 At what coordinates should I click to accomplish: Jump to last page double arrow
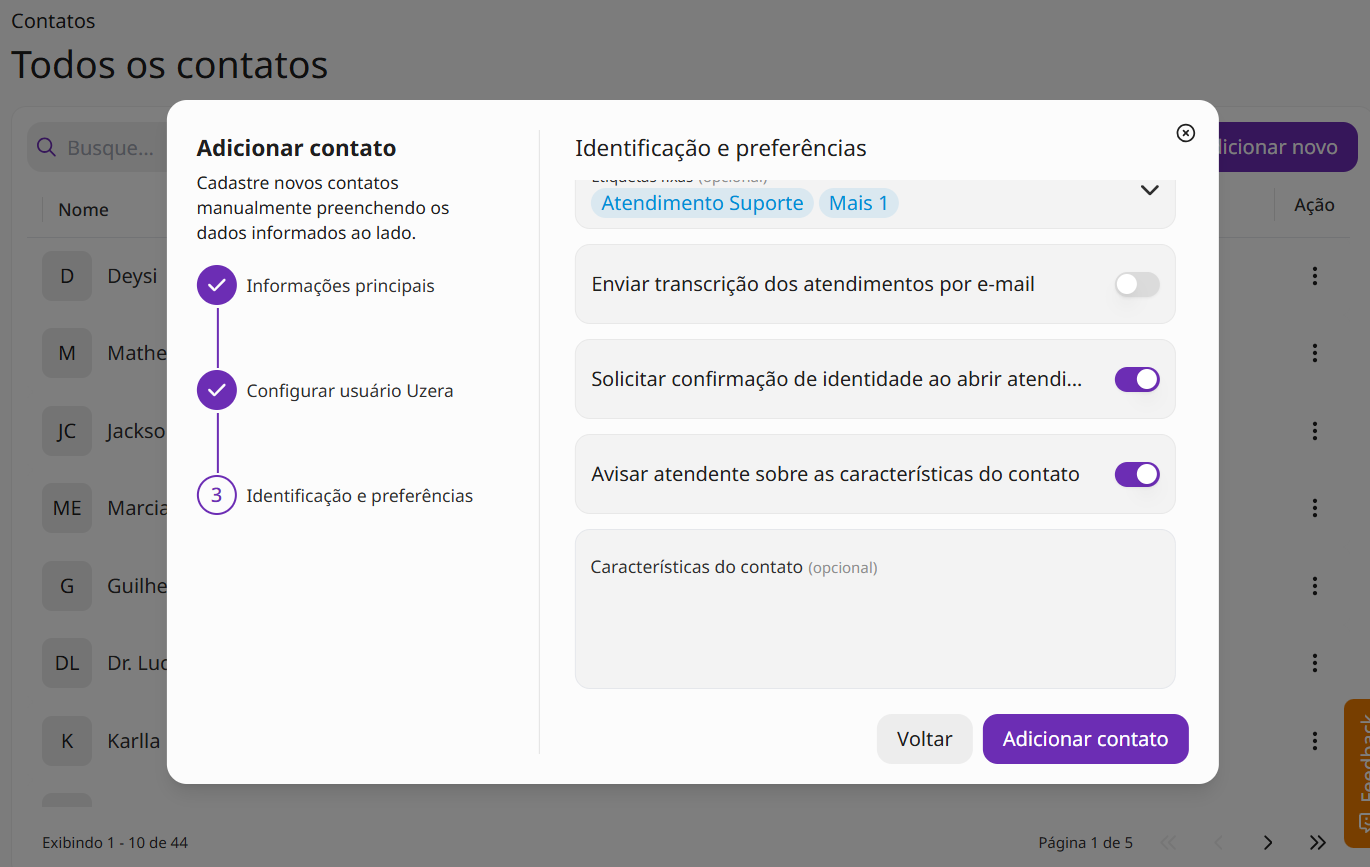point(1318,842)
